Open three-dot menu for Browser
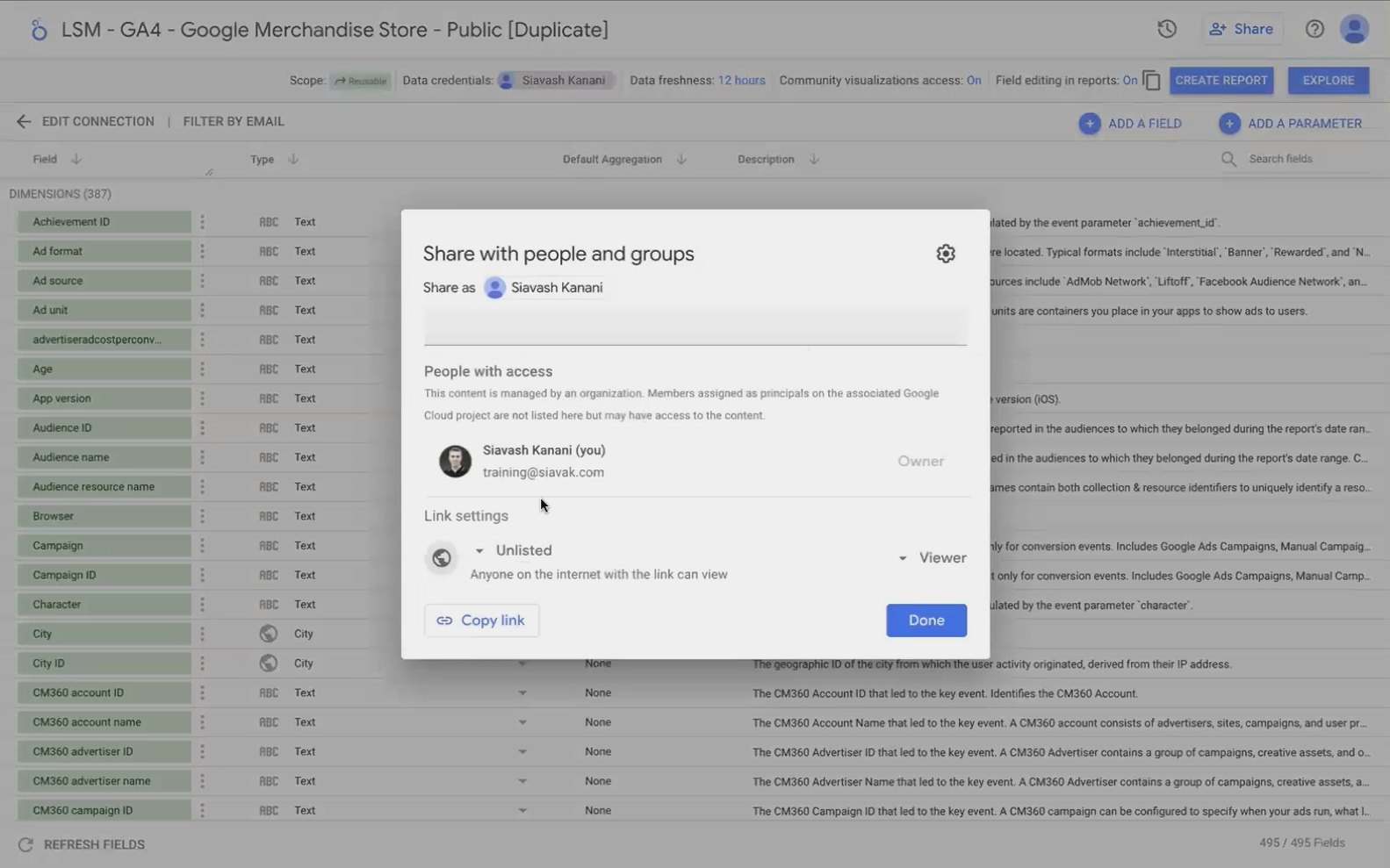This screenshot has height=868, width=1390. pyautogui.click(x=202, y=516)
